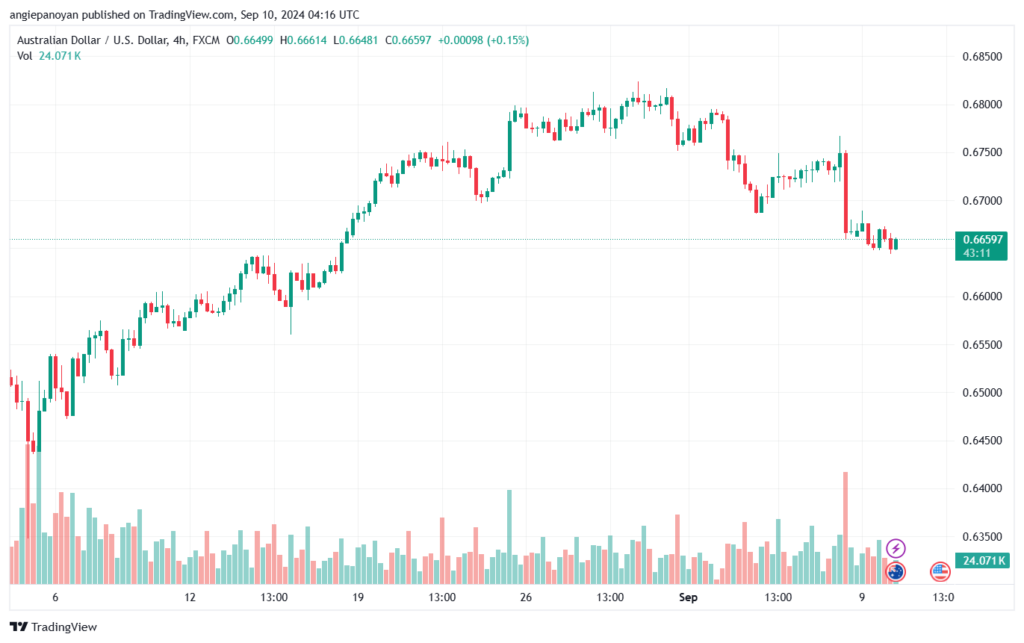
Task: Click the green current price label 0.66597
Action: pos(980,239)
